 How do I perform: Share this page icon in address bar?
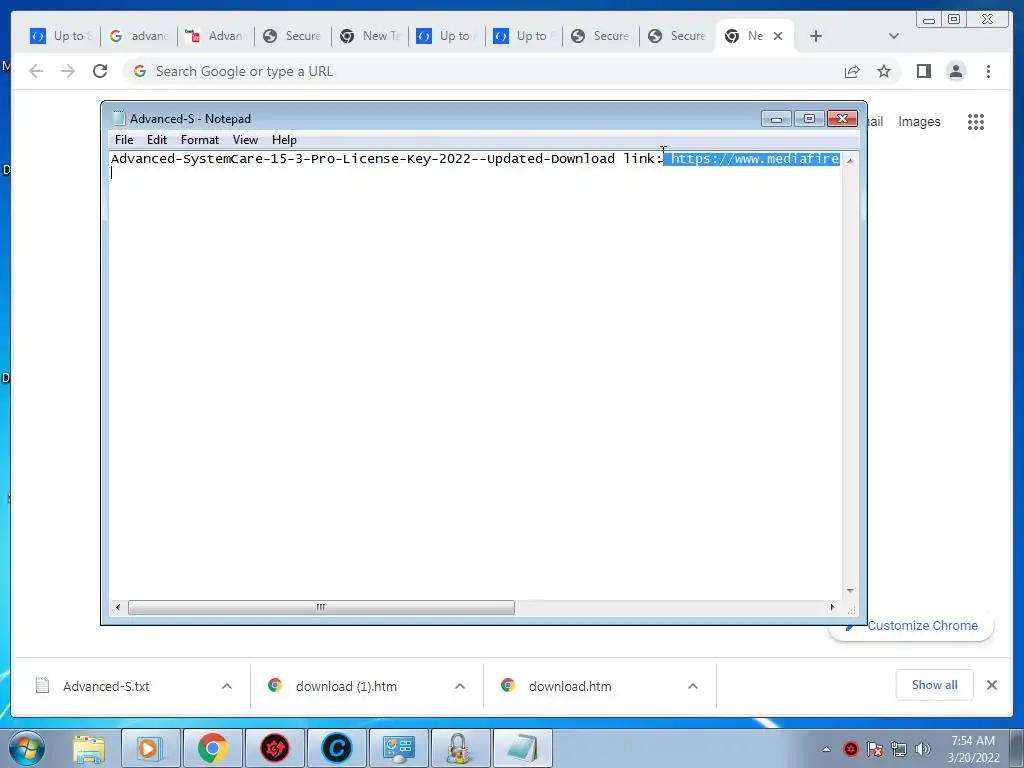point(852,71)
